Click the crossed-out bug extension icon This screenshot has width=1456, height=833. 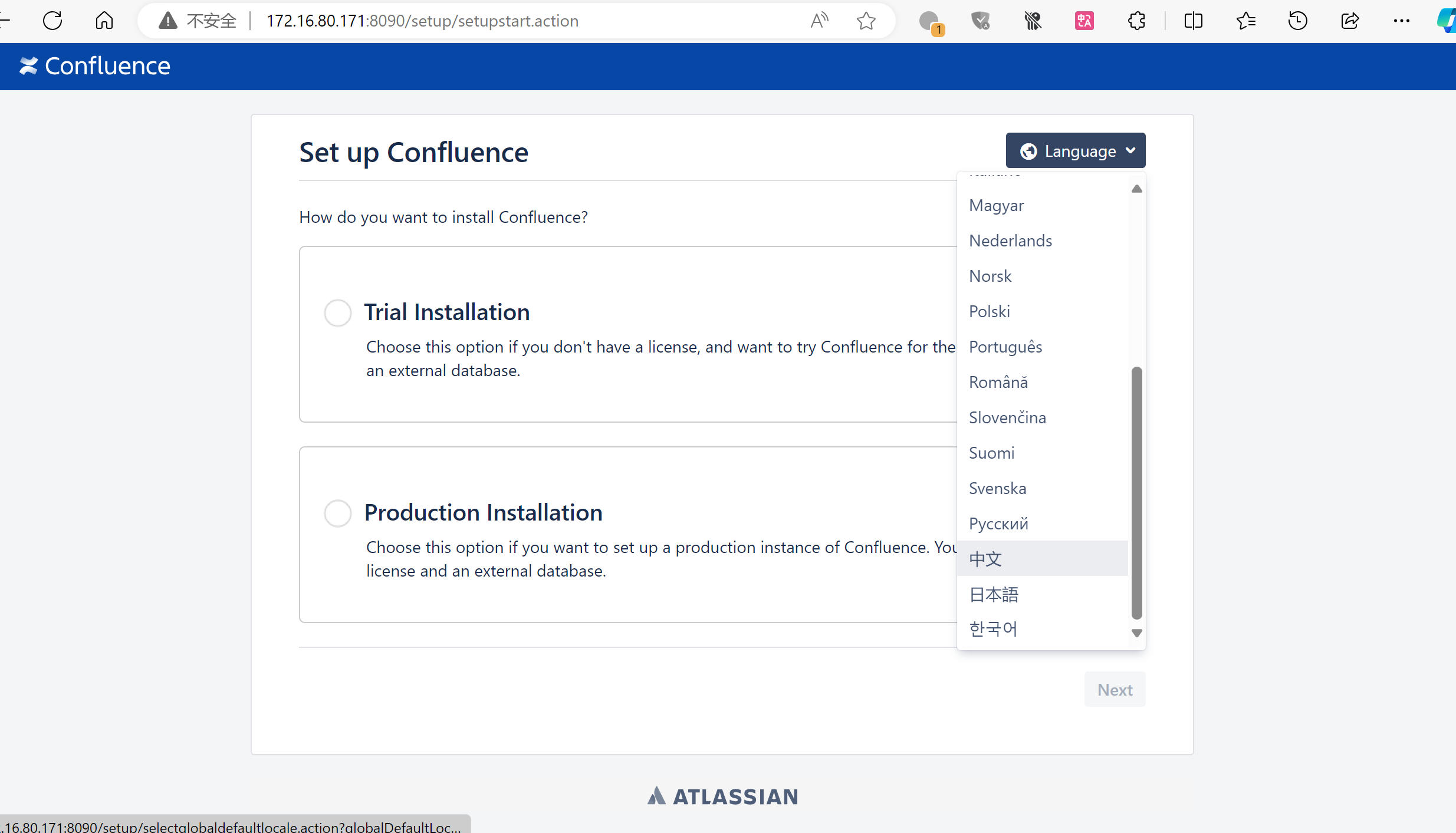(x=1033, y=21)
